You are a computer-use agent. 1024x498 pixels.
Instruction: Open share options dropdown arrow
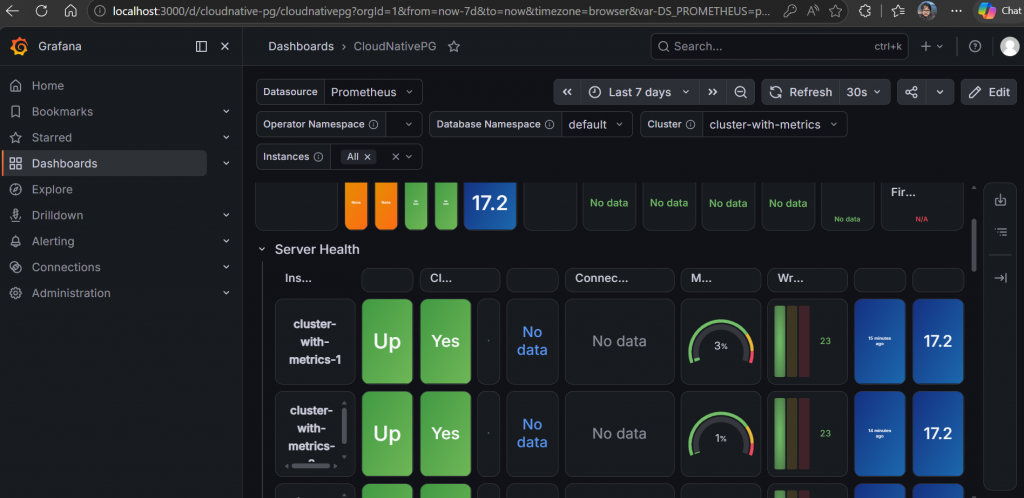point(940,92)
